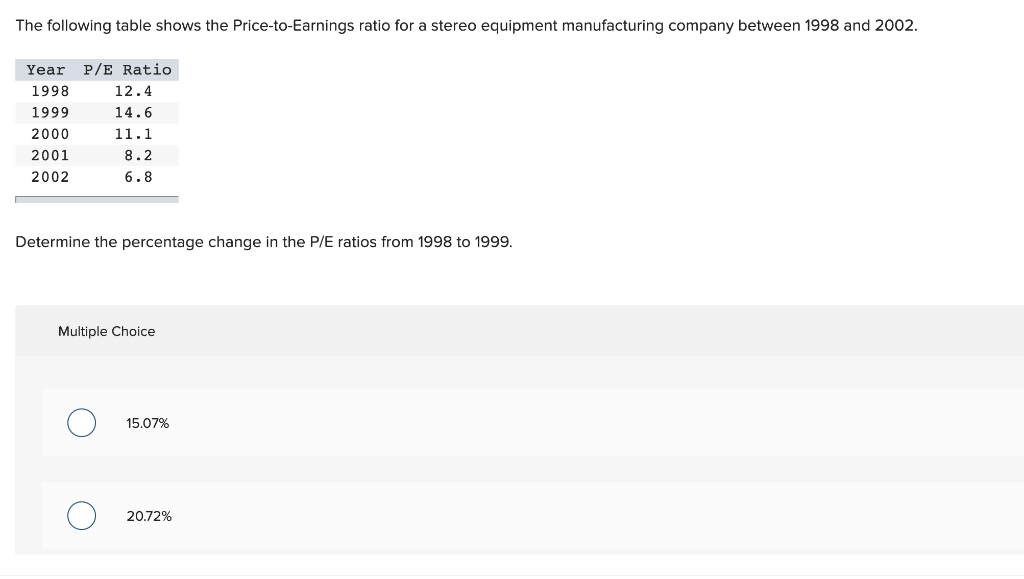
Task: Select the 15.07% radio button
Action: [x=82, y=423]
